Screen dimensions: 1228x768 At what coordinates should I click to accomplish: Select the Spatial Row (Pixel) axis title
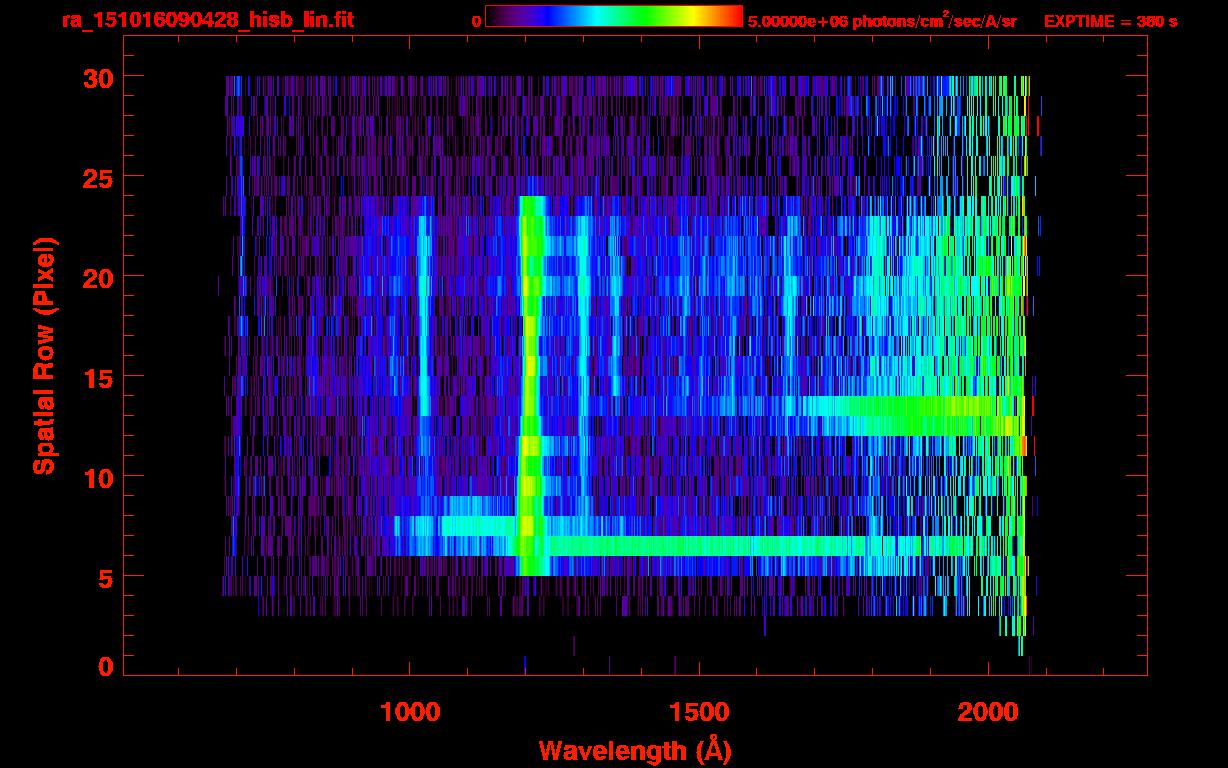[43, 356]
